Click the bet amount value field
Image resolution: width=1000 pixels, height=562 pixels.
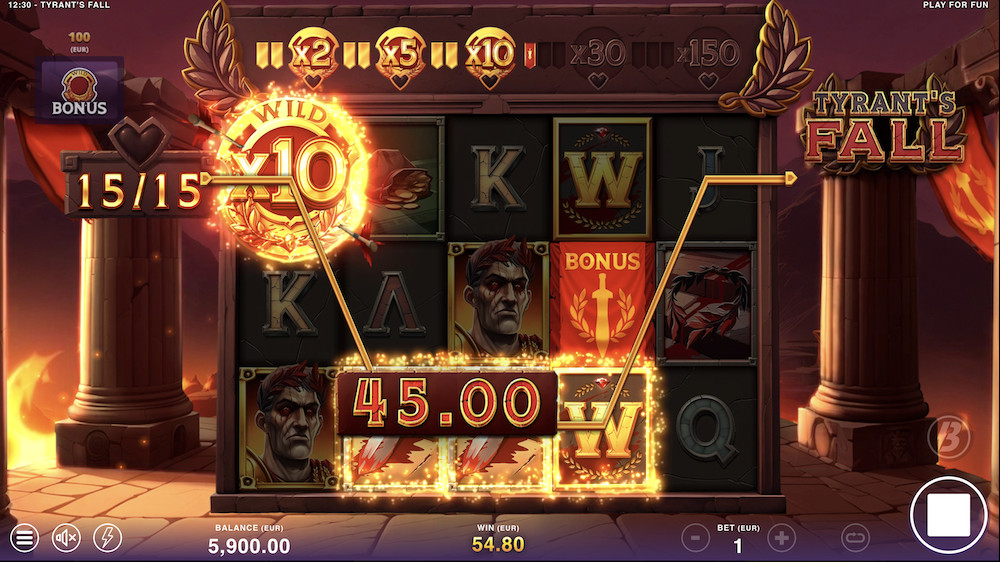coord(738,545)
